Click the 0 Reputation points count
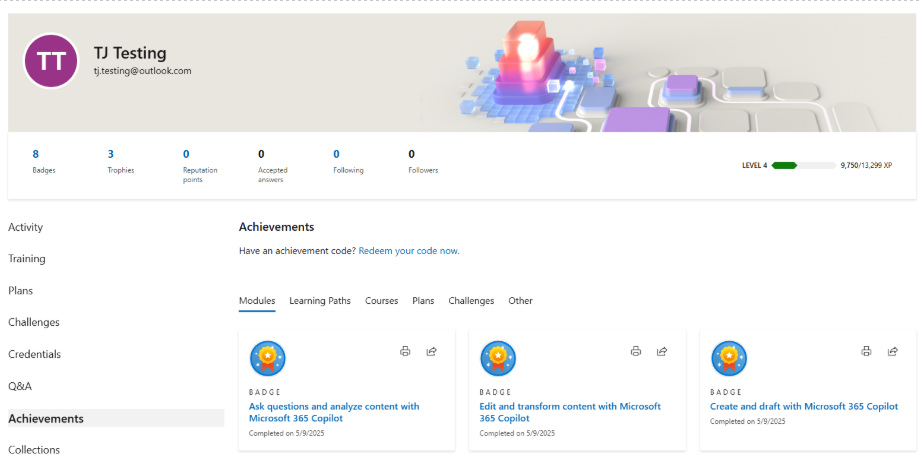The height and width of the screenshot is (458, 922). click(x=186, y=154)
